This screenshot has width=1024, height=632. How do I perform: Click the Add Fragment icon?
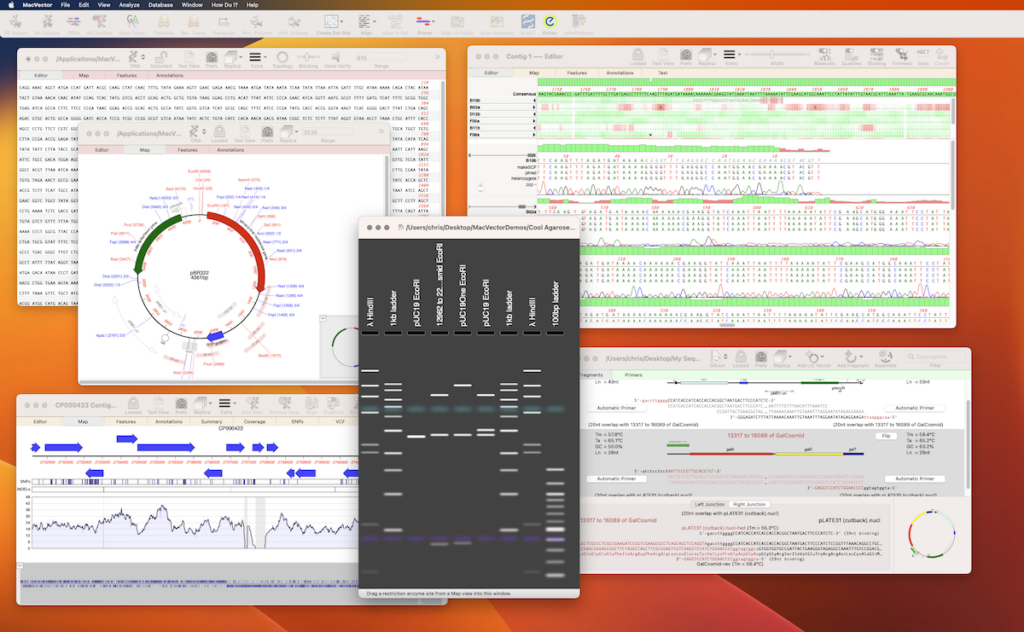tap(852, 358)
